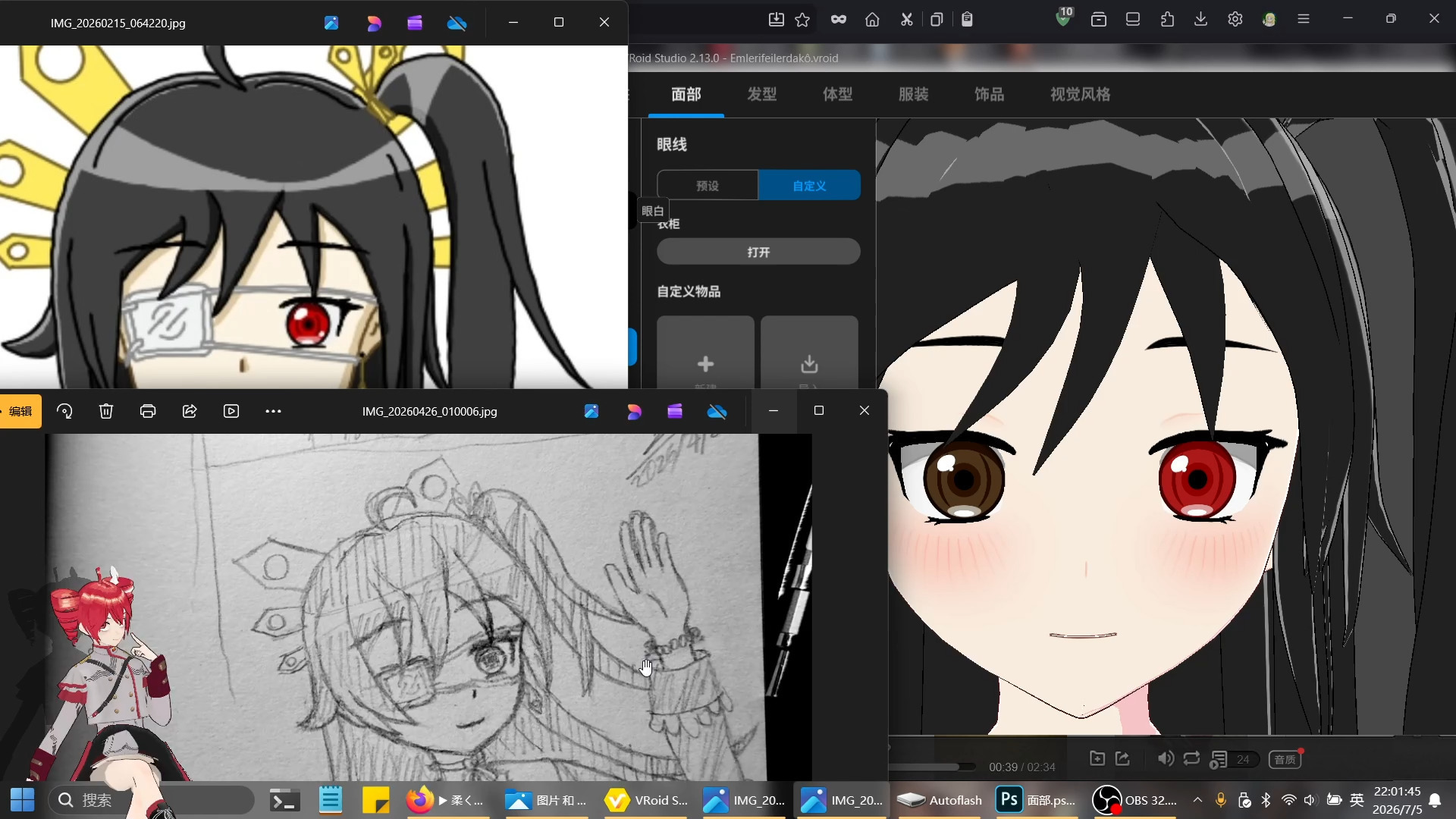
Task: Import a custom item with download tile
Action: [809, 353]
